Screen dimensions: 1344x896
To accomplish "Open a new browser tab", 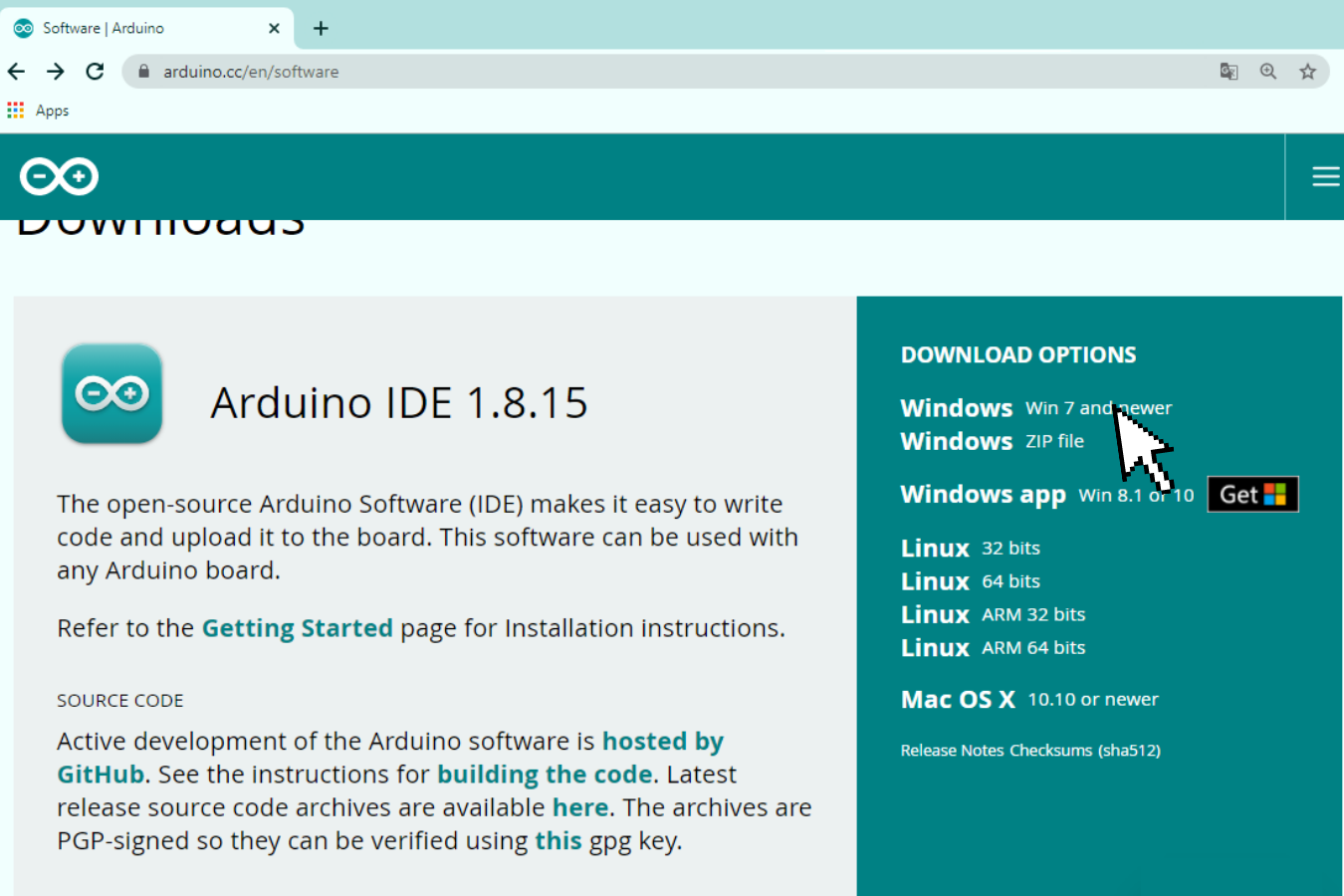I will pyautogui.click(x=321, y=28).
